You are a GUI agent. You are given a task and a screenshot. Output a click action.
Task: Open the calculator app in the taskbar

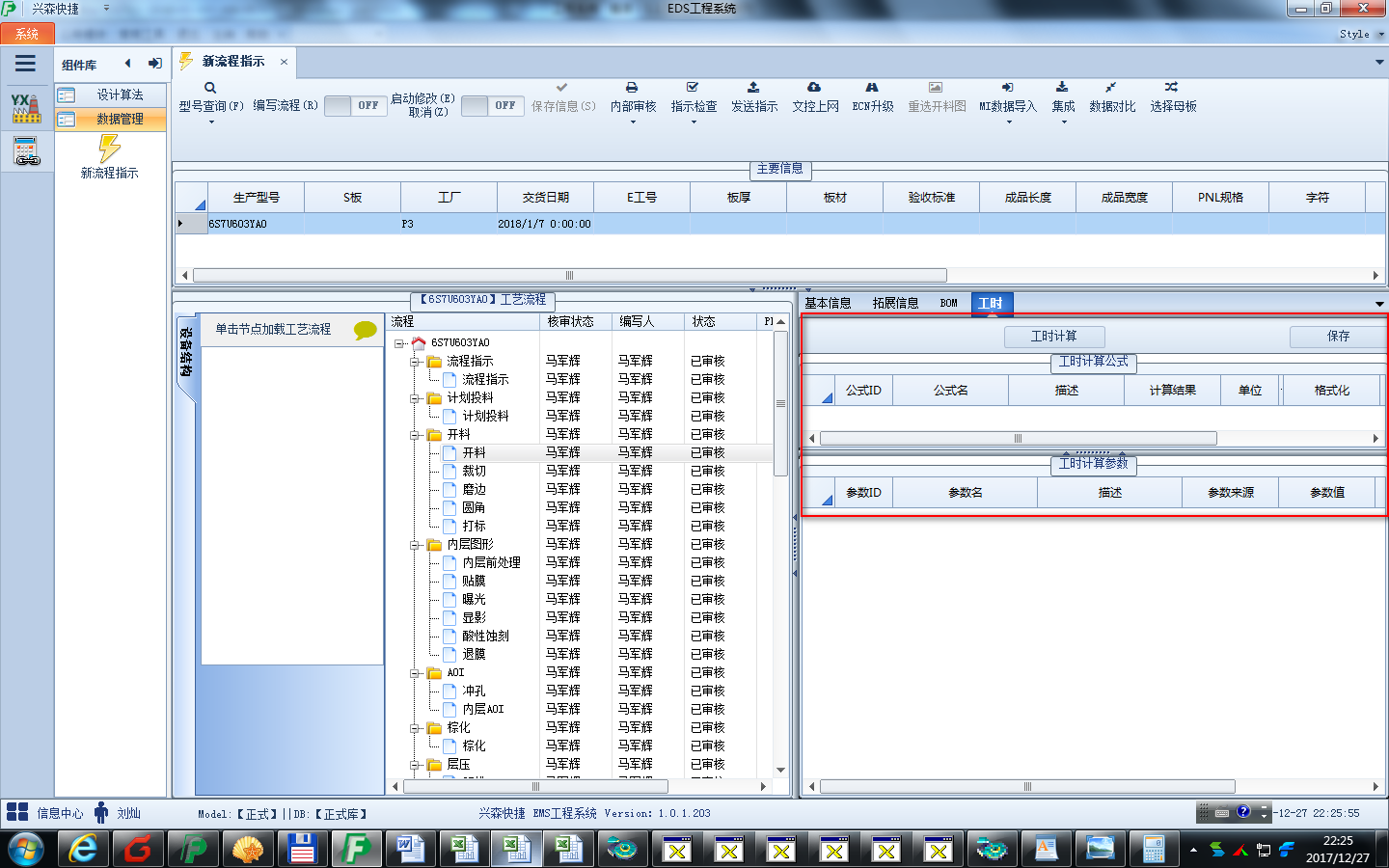tap(1154, 849)
